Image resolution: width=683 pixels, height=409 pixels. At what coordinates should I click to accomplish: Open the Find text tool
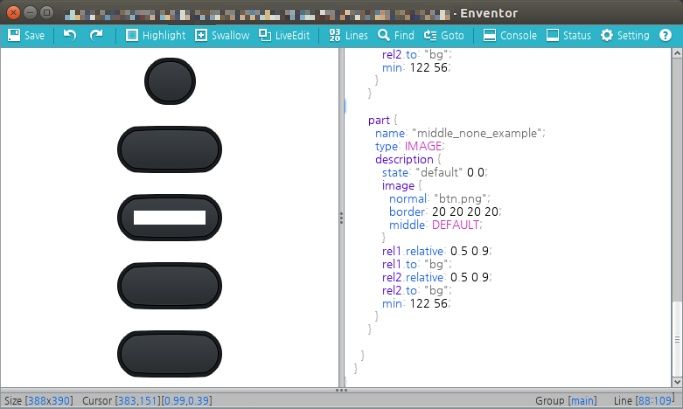pyautogui.click(x=396, y=35)
